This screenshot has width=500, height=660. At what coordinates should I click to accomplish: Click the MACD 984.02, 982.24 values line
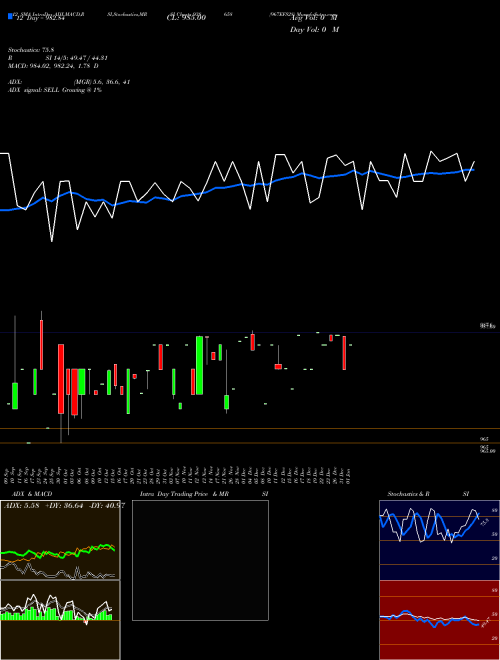click(x=53, y=66)
